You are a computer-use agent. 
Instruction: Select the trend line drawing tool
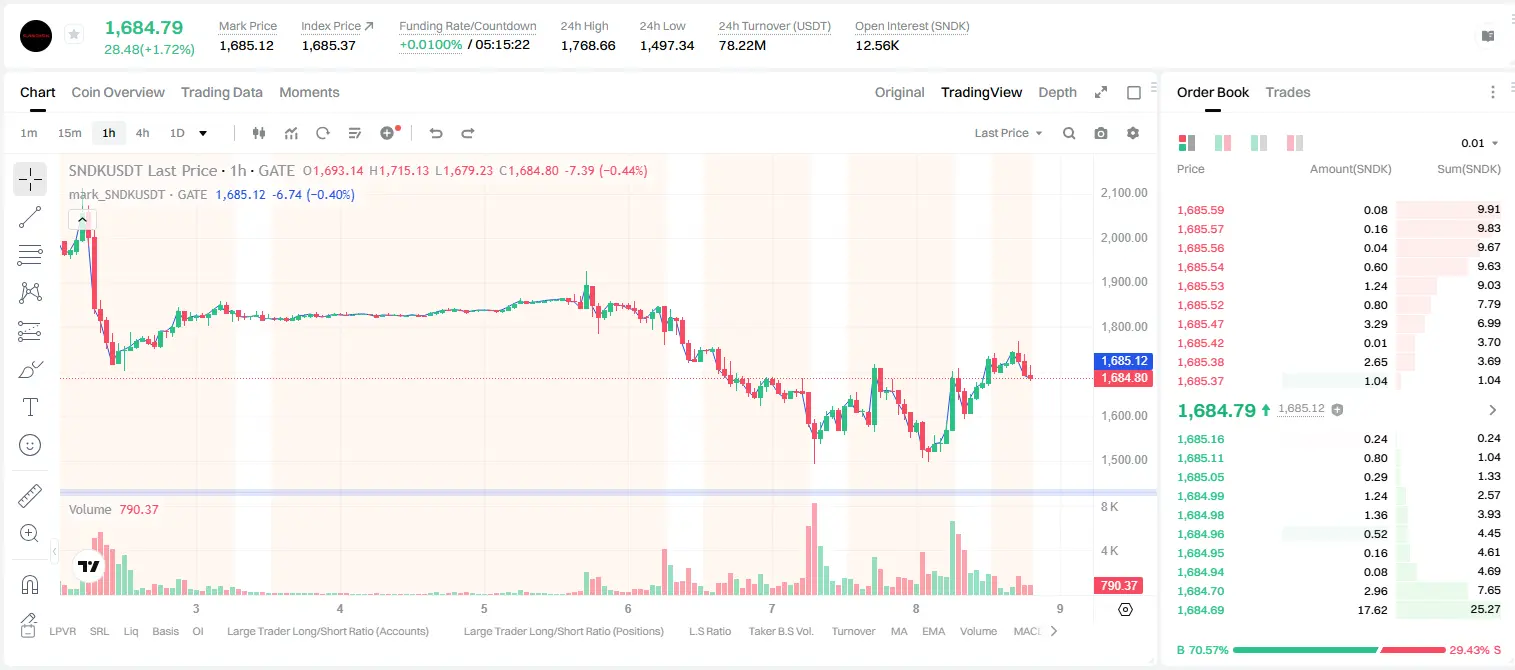[30, 217]
